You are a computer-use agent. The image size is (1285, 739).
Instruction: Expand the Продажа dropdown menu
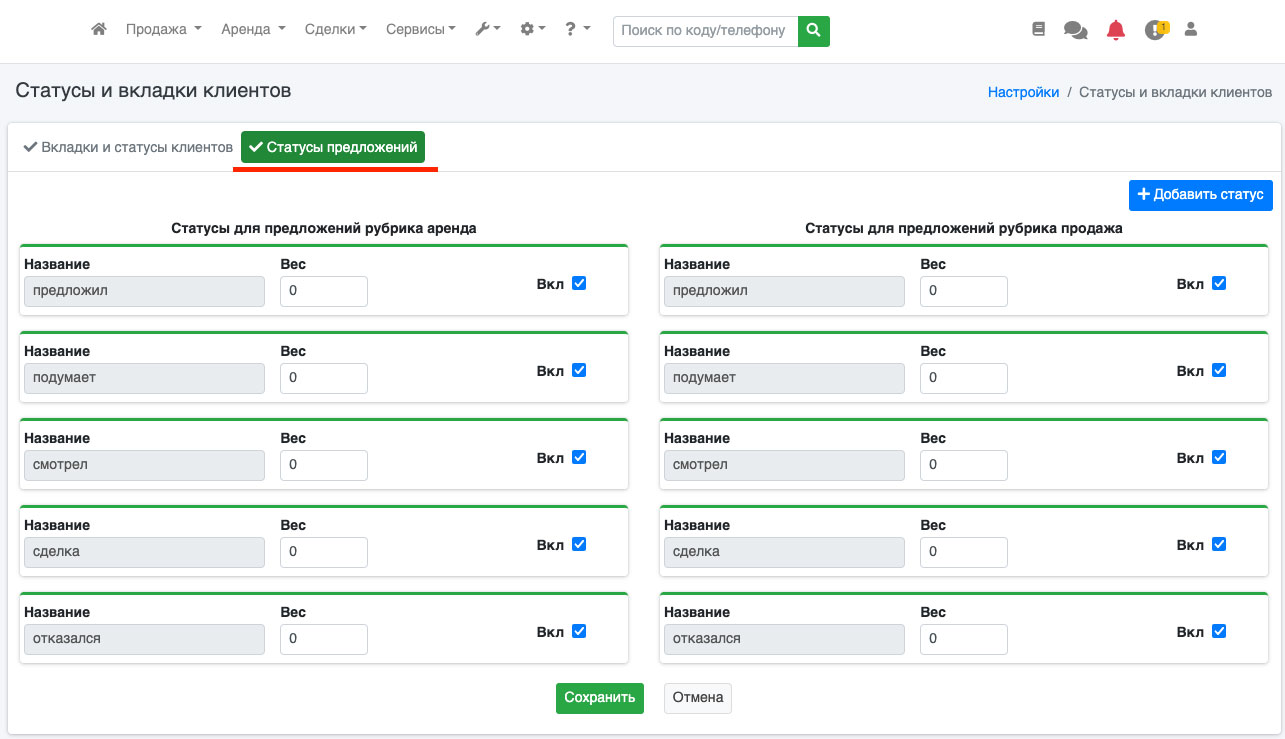[163, 30]
